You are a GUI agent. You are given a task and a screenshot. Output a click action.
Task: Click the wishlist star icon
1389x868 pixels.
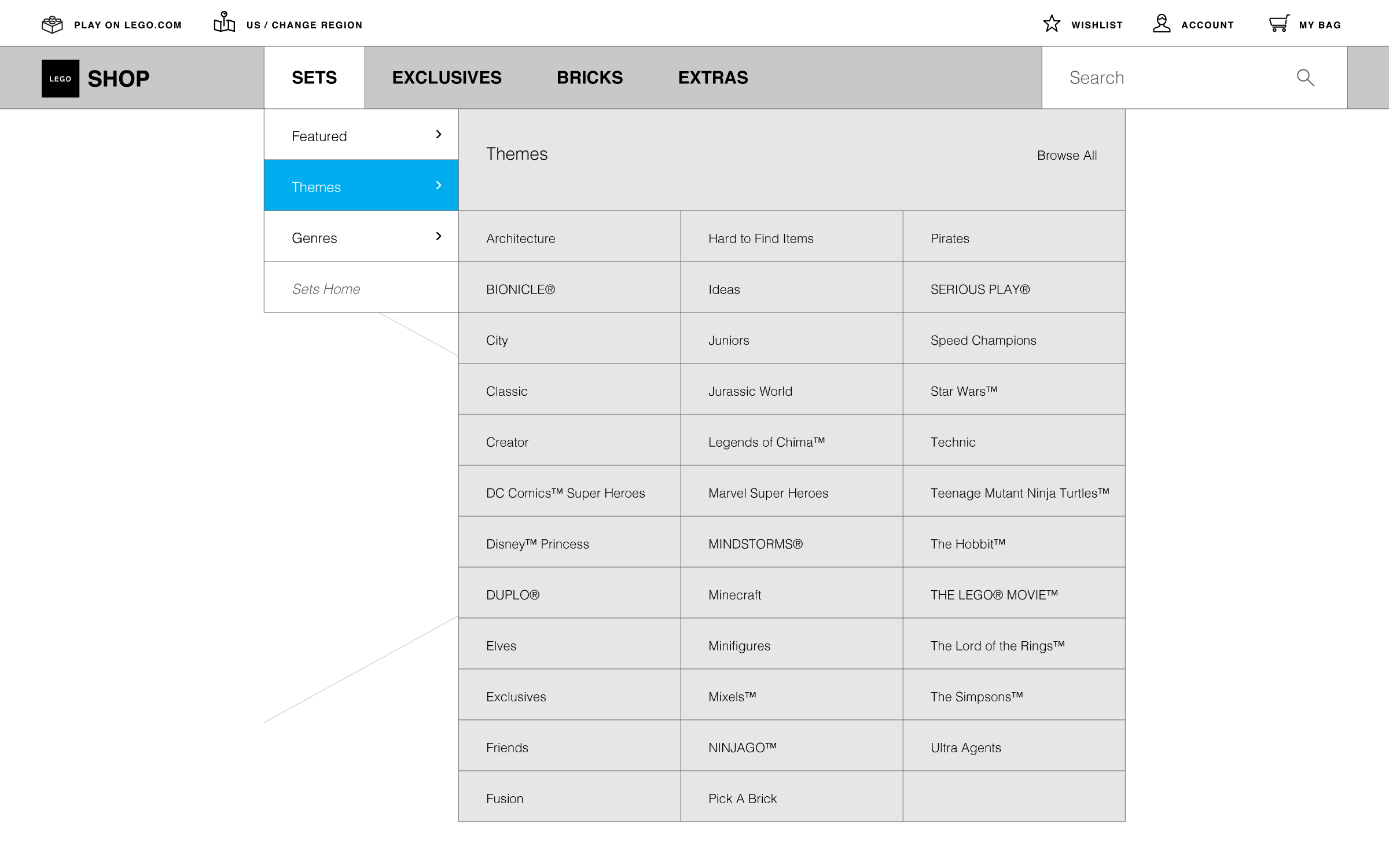click(1052, 24)
